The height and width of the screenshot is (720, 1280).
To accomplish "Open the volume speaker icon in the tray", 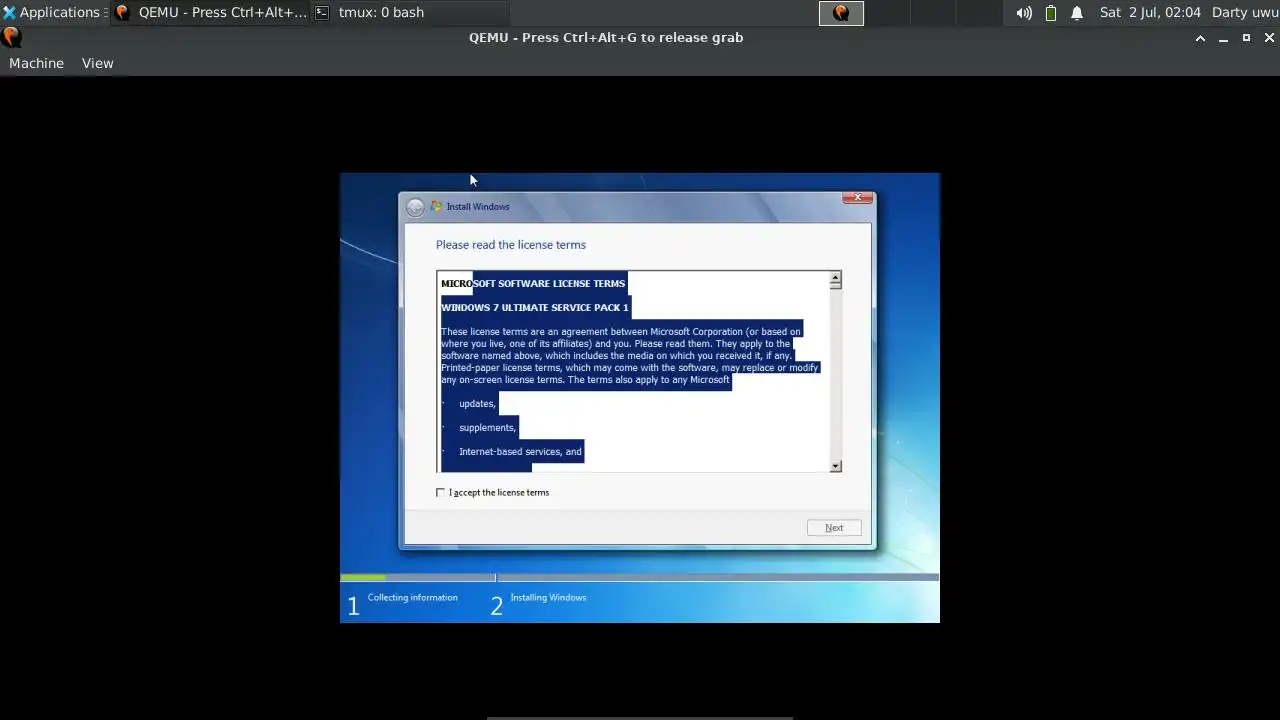I will (x=1024, y=13).
